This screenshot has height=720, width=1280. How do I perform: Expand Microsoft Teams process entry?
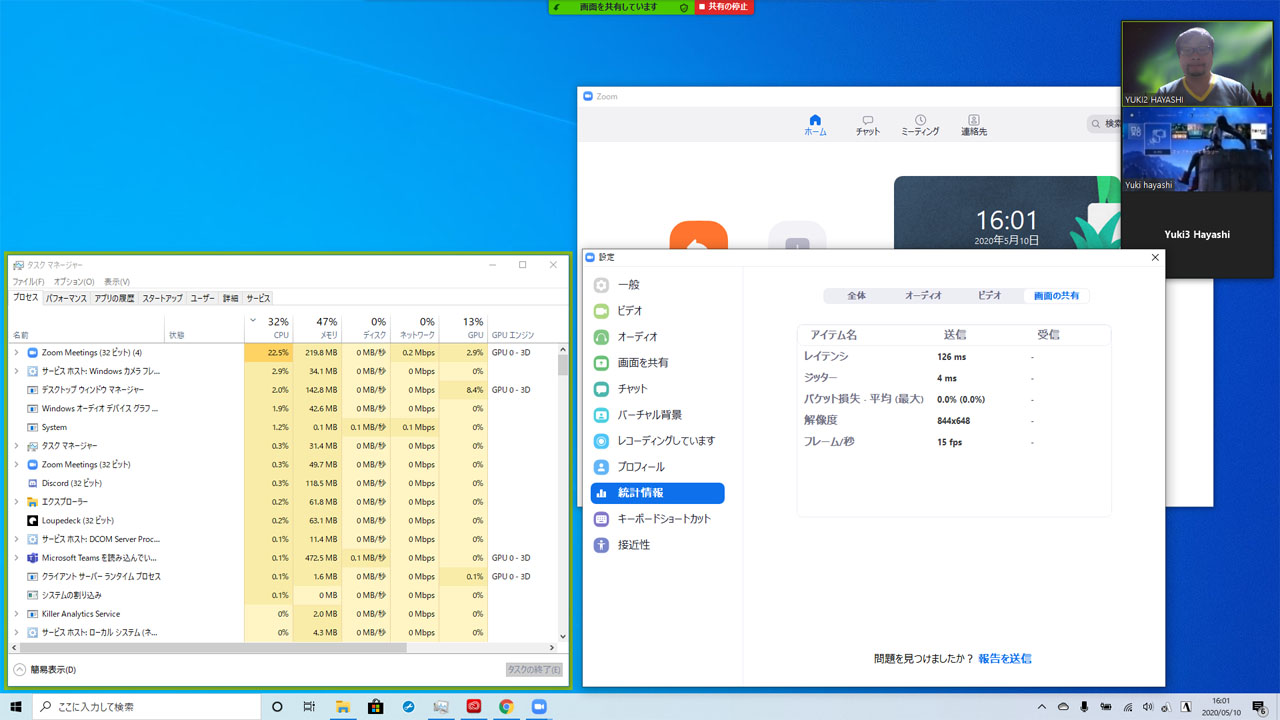[x=16, y=558]
